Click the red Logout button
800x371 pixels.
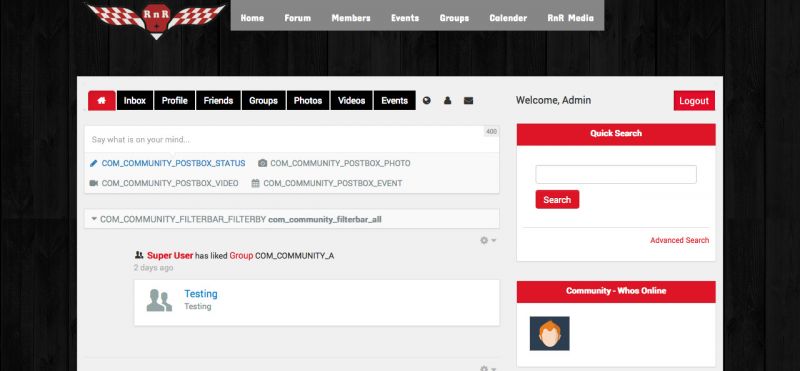pos(694,101)
